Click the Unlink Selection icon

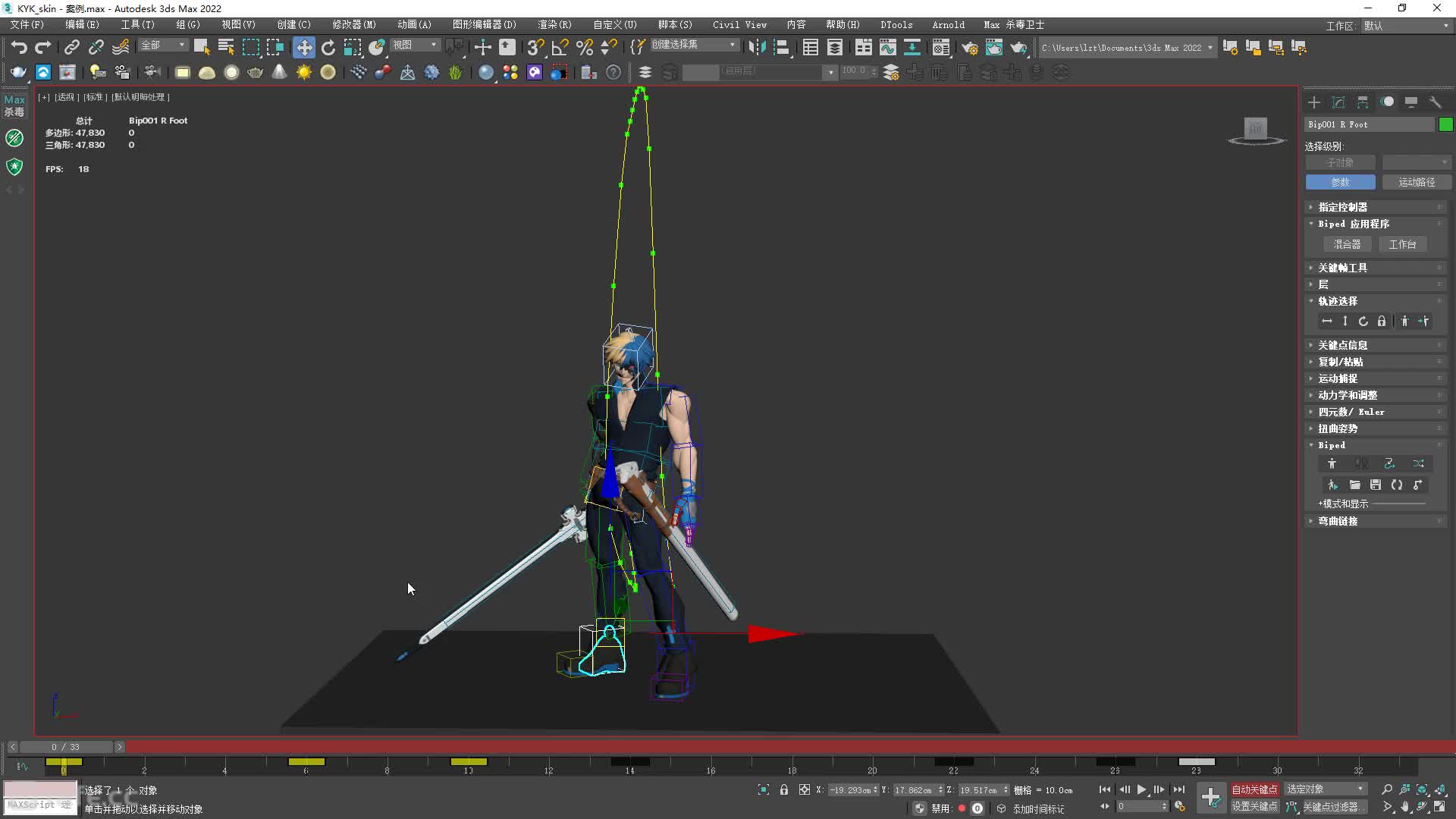click(x=96, y=47)
